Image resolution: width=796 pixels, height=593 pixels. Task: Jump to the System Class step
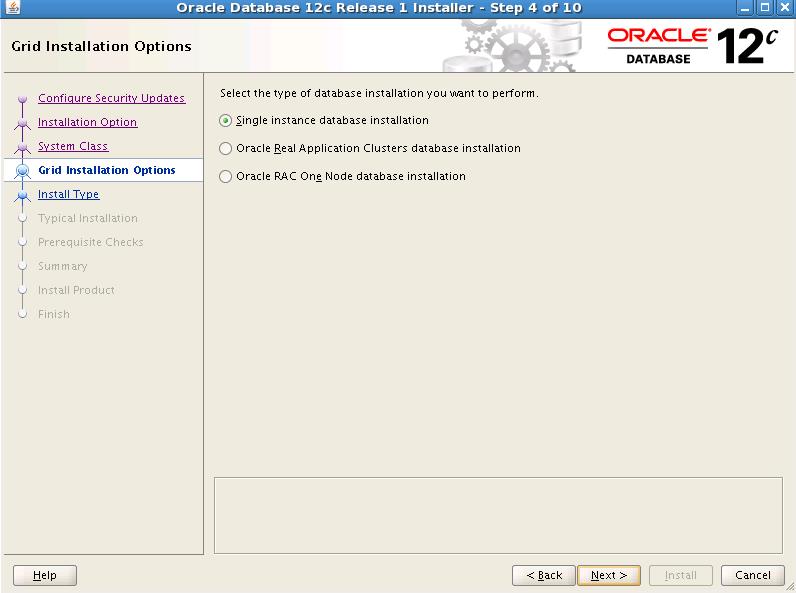click(72, 146)
